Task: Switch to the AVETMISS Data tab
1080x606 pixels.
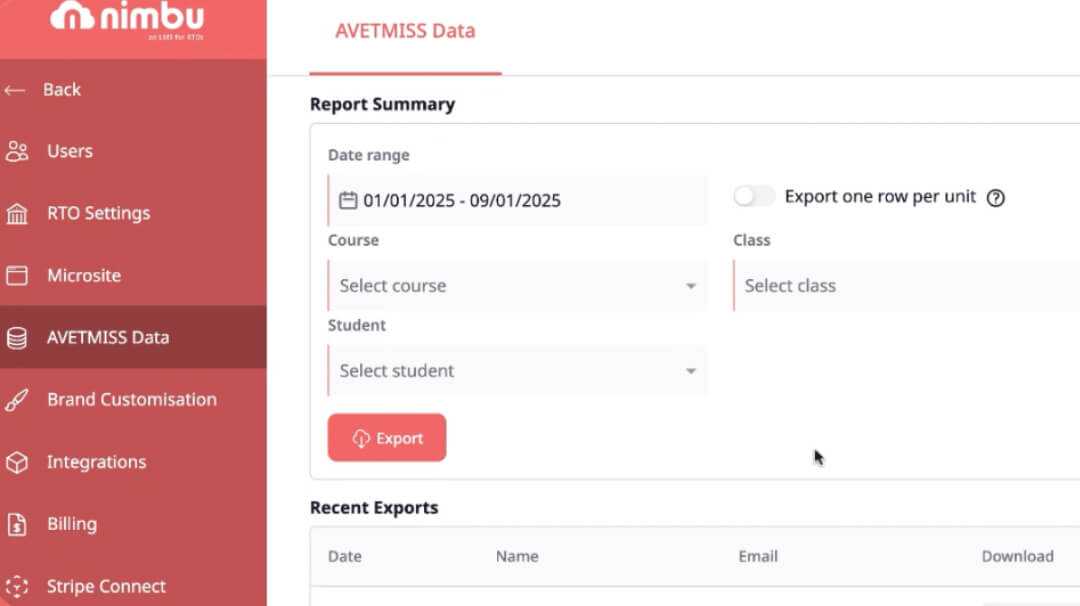Action: 405,31
